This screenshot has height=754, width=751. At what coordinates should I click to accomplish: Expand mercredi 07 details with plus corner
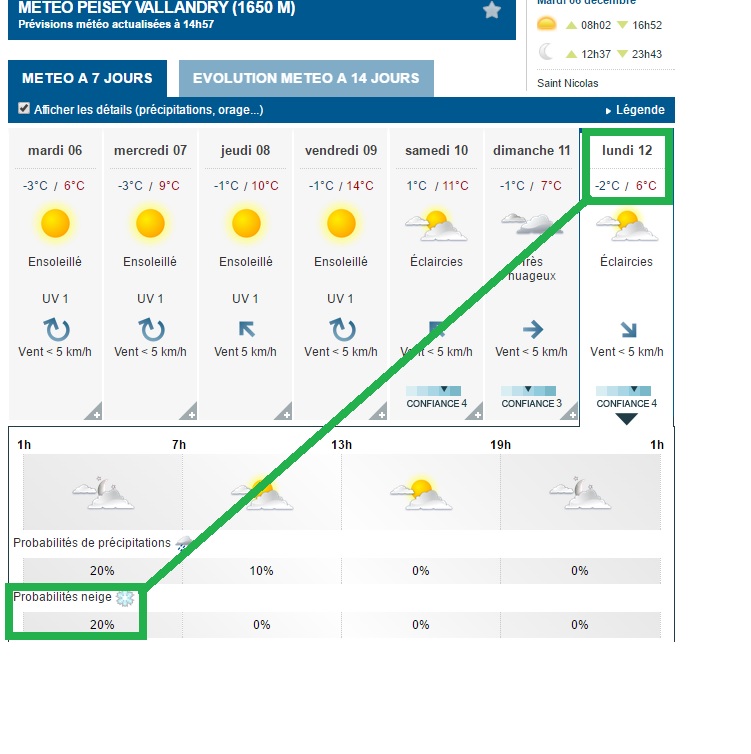190,412
